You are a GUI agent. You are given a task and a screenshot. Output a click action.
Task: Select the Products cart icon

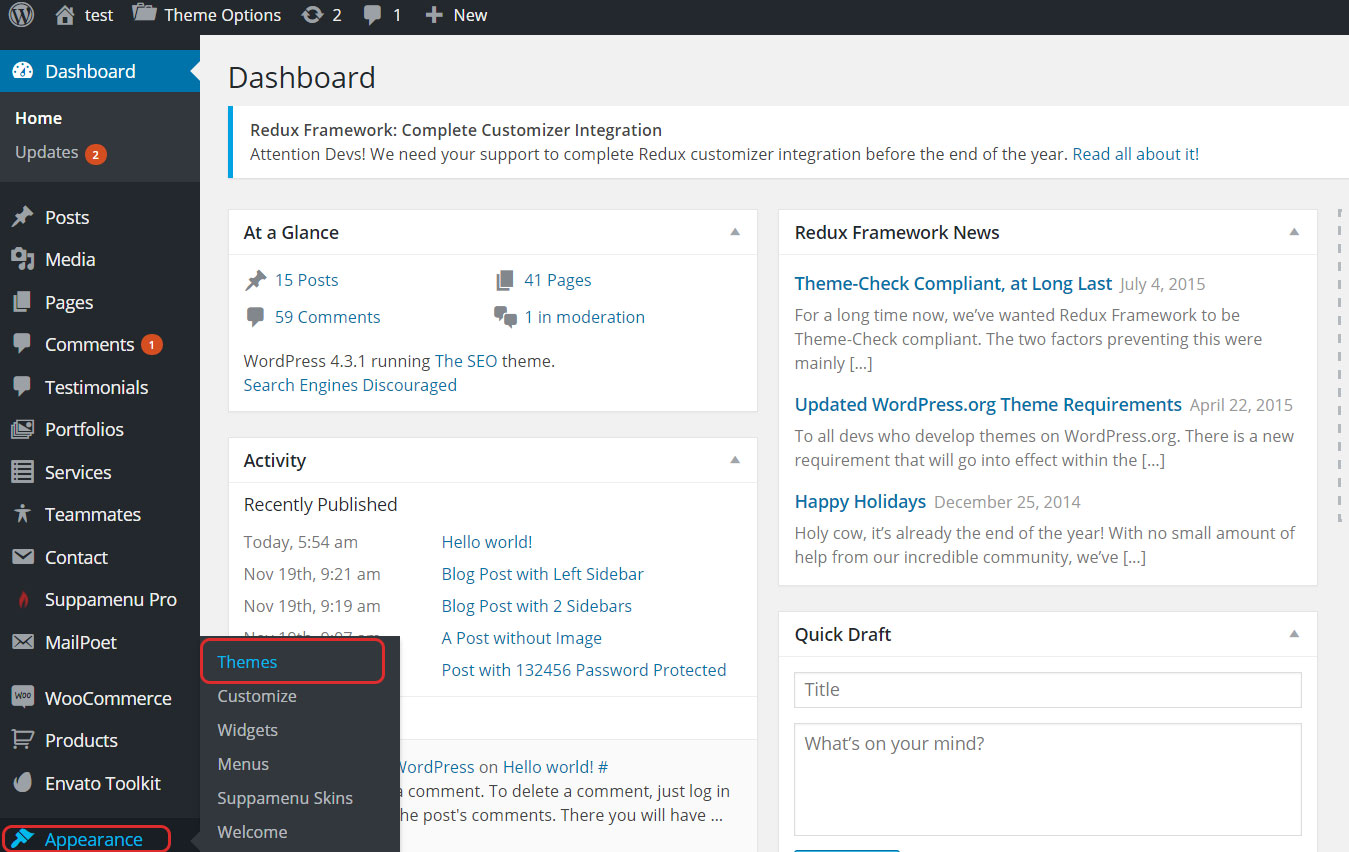coord(22,740)
